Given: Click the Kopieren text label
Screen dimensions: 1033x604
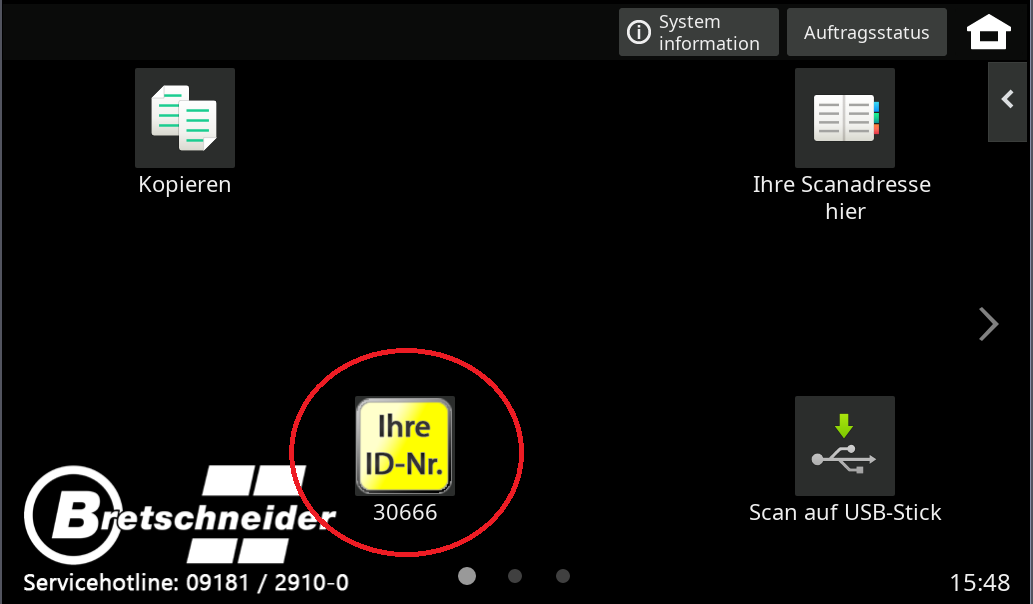Looking at the screenshot, I should [185, 185].
